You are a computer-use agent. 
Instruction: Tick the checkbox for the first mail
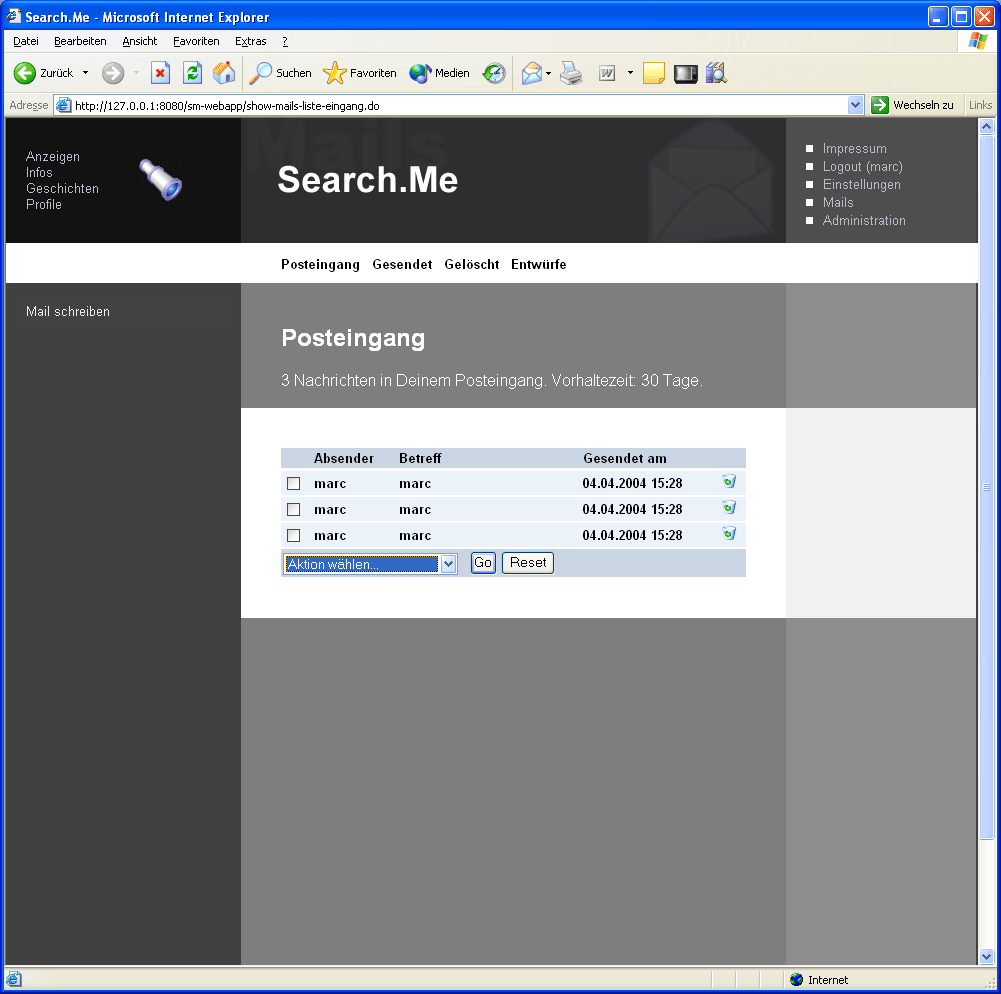click(x=294, y=484)
